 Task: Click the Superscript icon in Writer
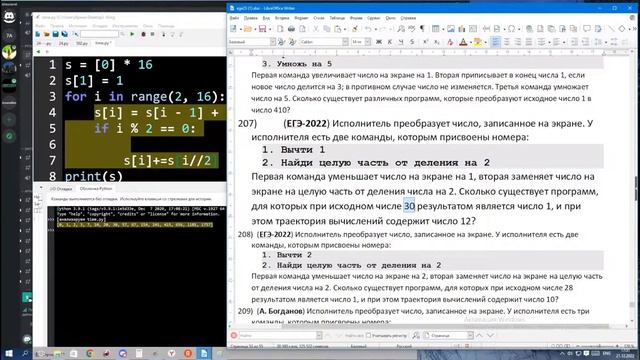(425, 42)
